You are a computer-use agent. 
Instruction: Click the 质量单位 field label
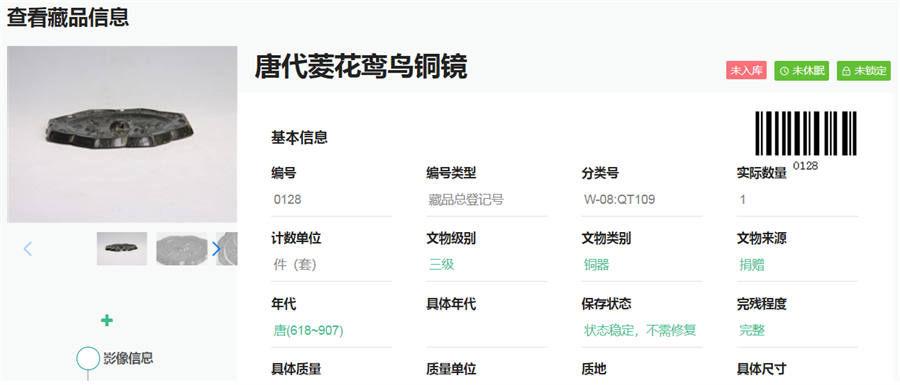[x=451, y=369]
